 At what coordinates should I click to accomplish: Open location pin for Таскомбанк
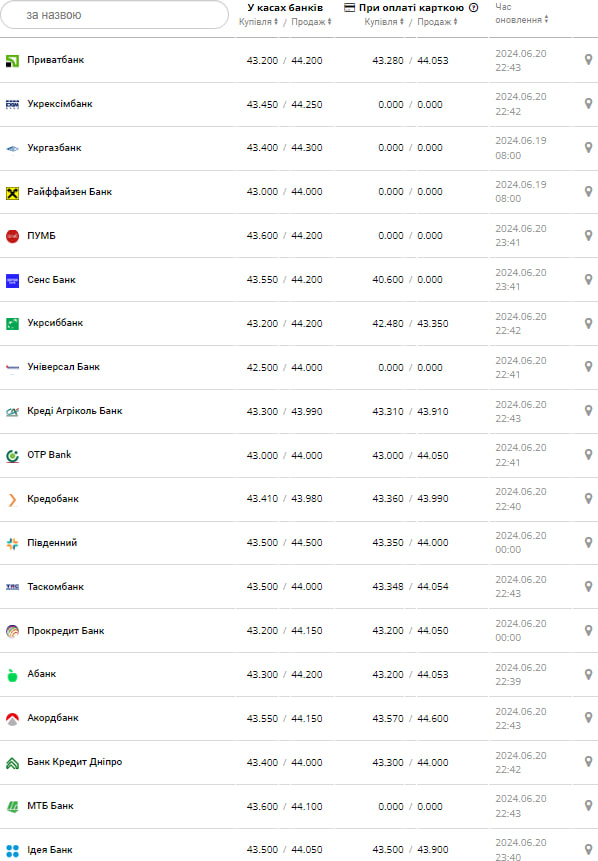(588, 586)
